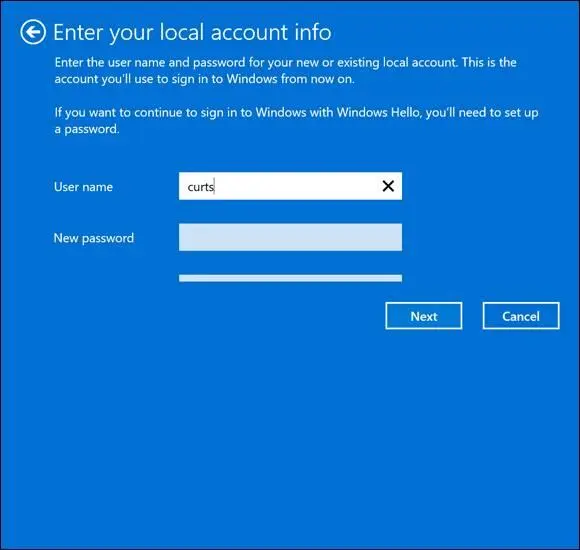Screen dimensions: 580x550
Task: Click the 'User name' label
Action: [83, 187]
